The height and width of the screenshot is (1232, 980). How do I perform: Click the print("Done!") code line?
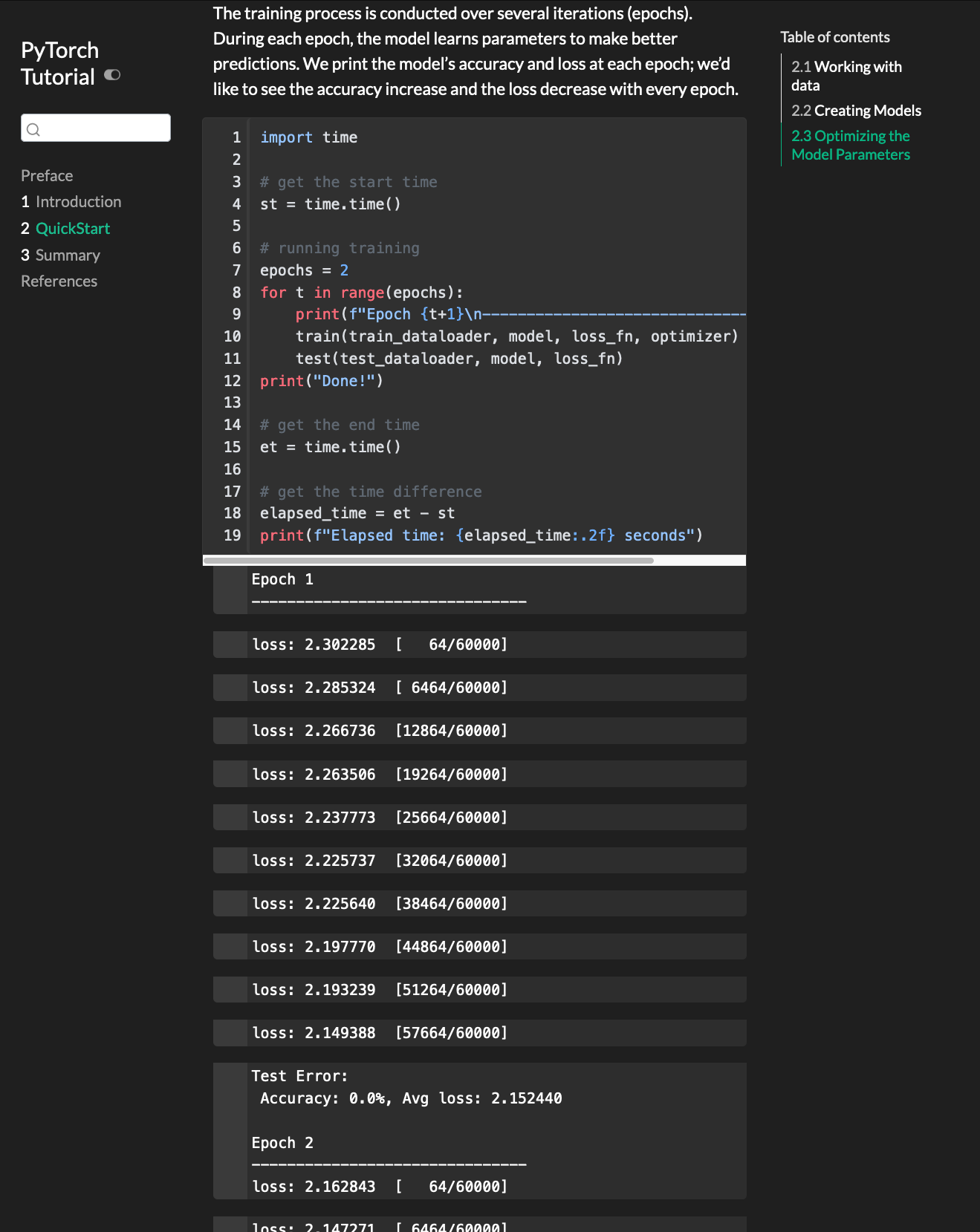[x=321, y=381]
